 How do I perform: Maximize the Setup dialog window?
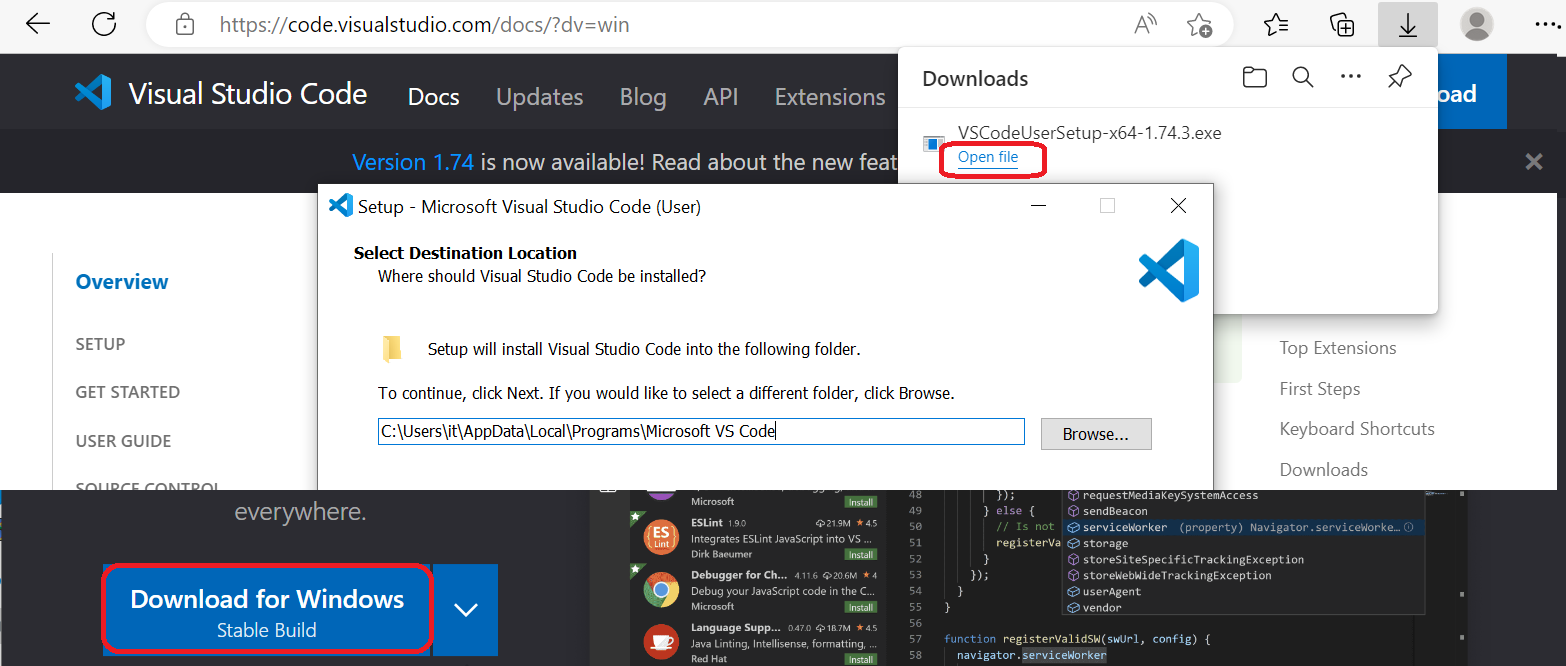tap(1107, 206)
